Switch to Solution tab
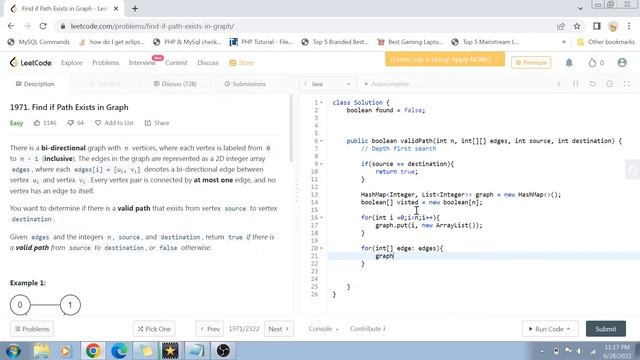Viewport: 640px width, 360px height. tap(105, 84)
